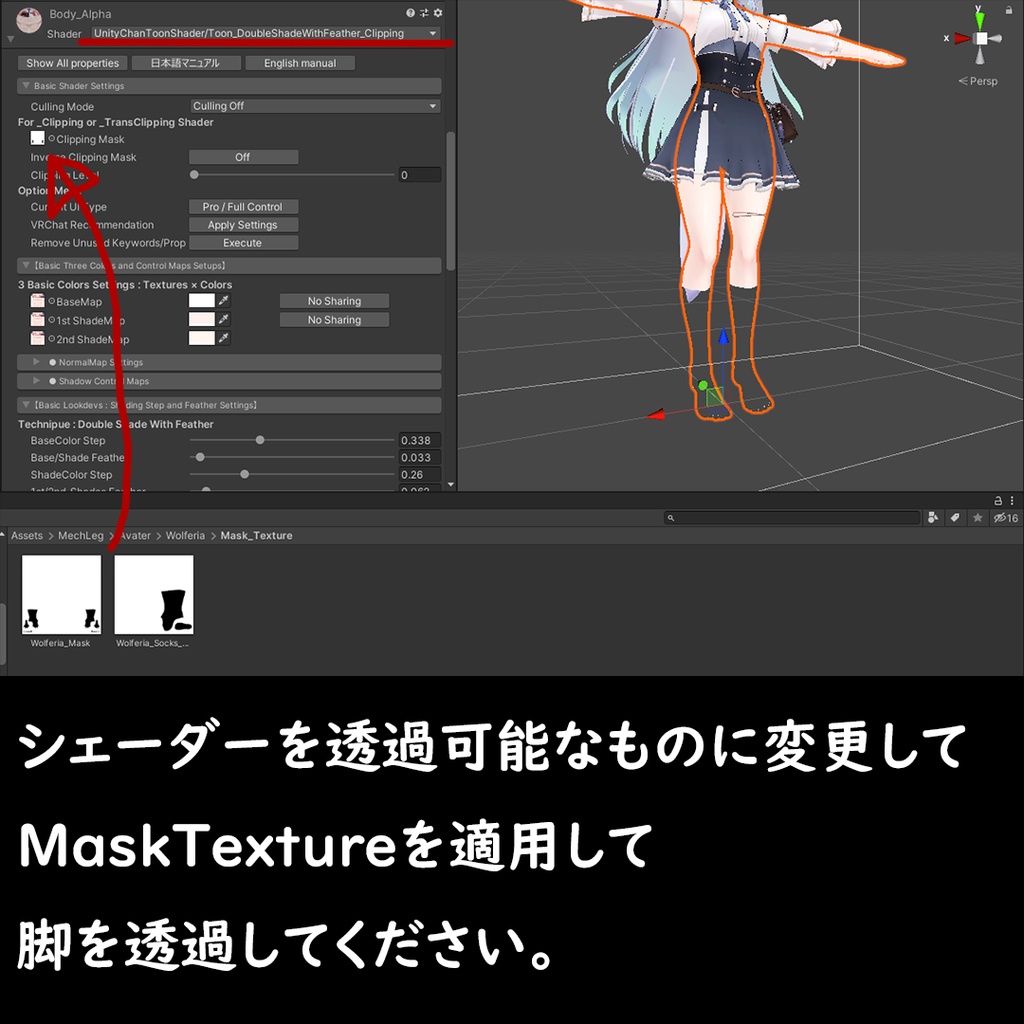Click the scene gizmo center cube
This screenshot has width=1024, height=1024.
982,39
